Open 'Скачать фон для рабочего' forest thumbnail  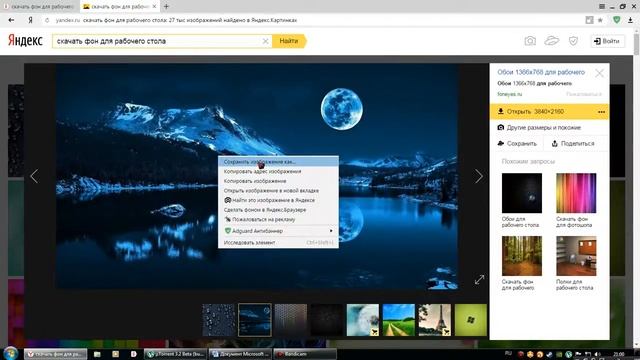point(522,256)
